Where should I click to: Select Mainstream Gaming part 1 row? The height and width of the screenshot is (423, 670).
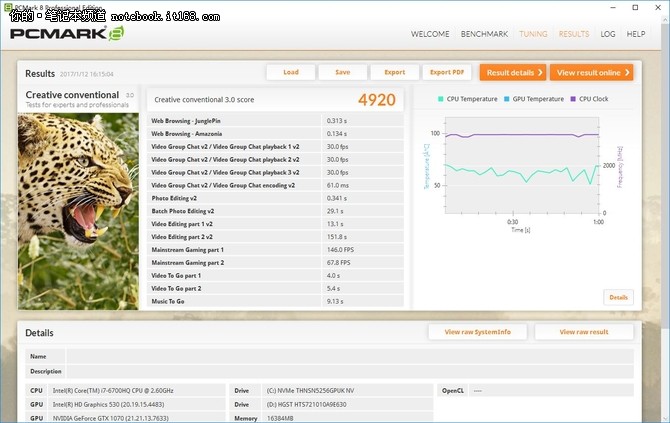(x=275, y=250)
